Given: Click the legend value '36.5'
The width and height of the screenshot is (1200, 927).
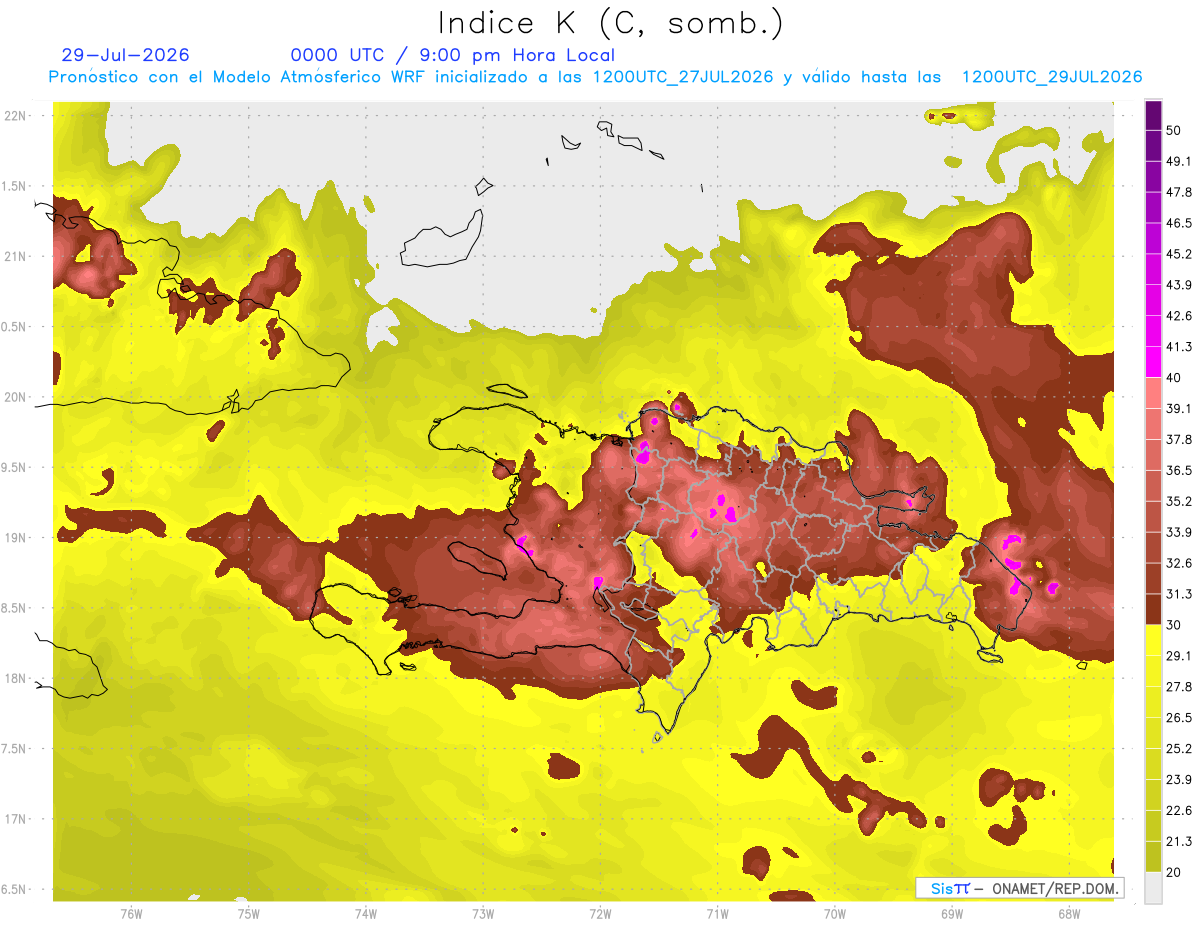Looking at the screenshot, I should (x=1178, y=470).
